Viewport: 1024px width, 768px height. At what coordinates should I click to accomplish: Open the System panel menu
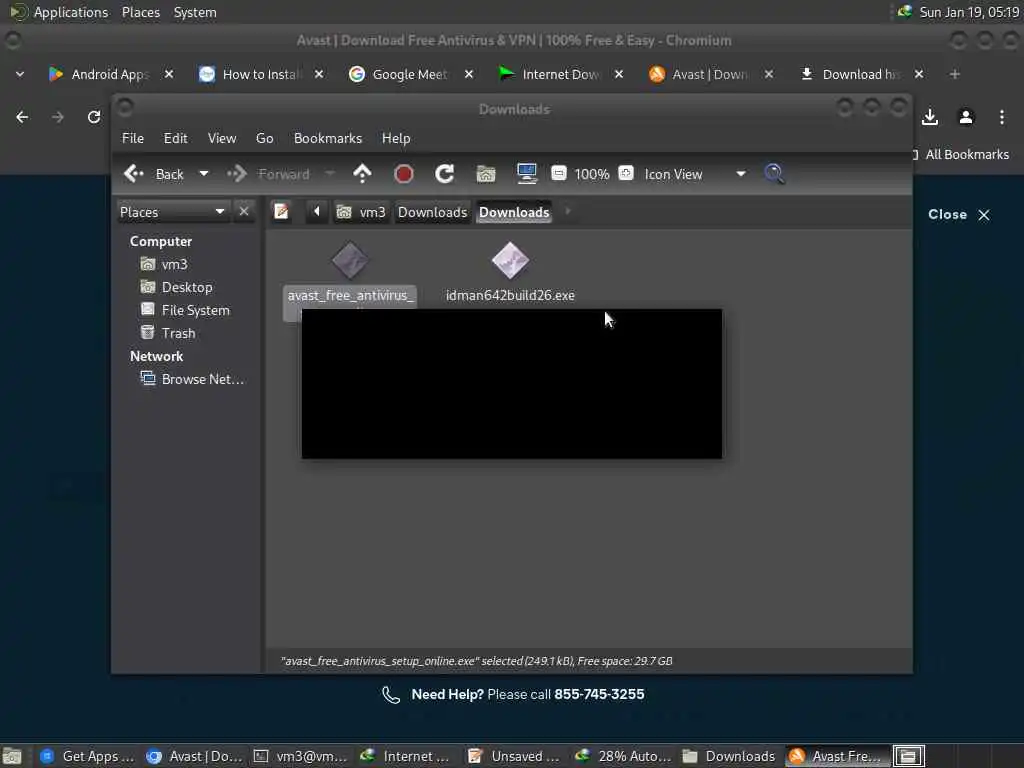click(195, 12)
